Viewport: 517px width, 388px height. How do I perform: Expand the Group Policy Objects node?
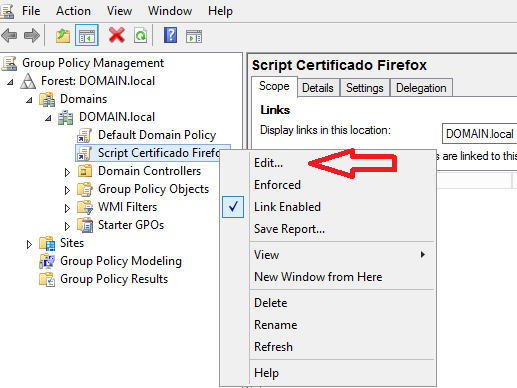pyautogui.click(x=67, y=190)
